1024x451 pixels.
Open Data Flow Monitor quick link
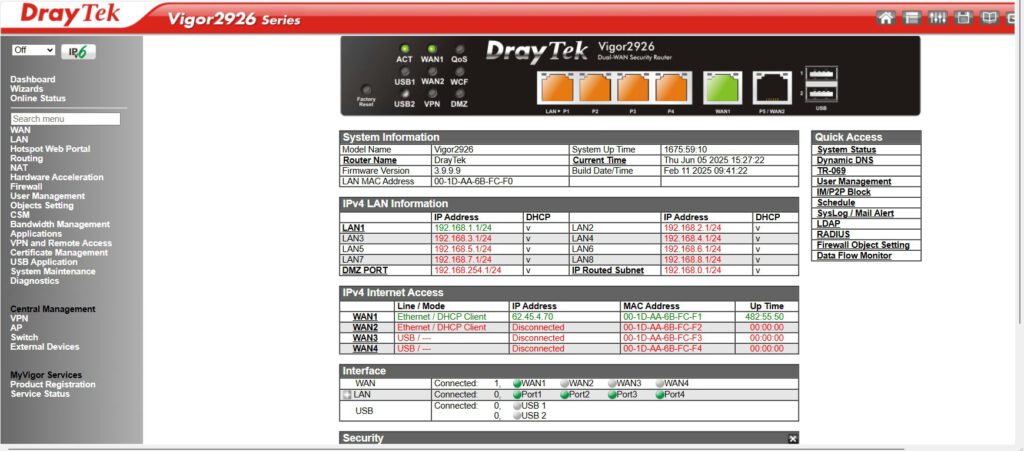(x=853, y=255)
